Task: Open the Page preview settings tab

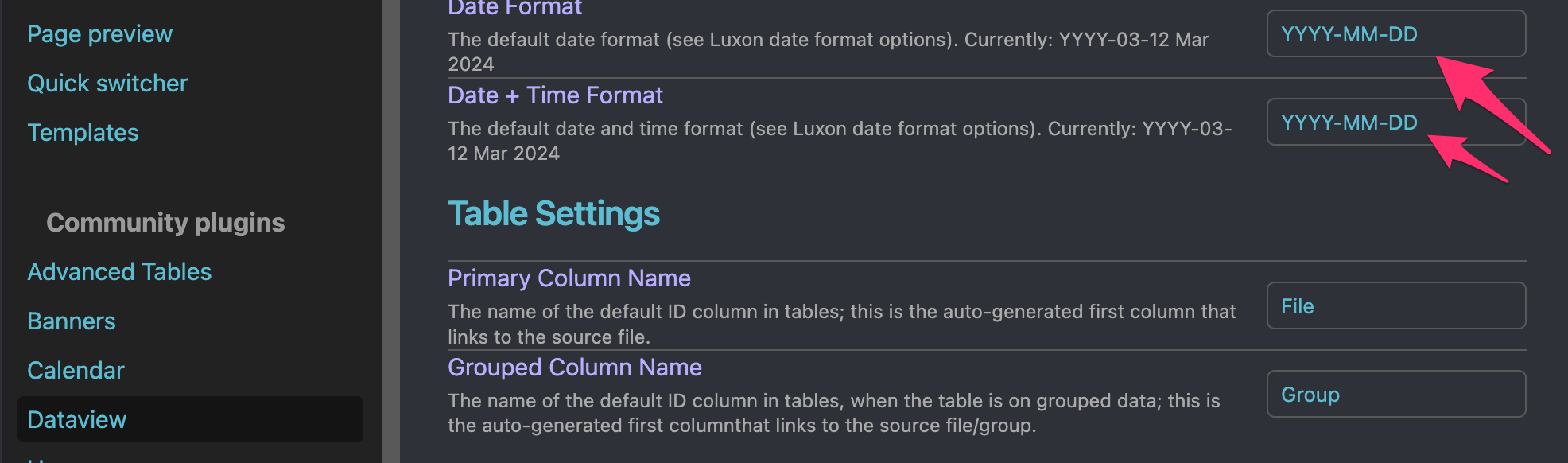Action: [99, 34]
